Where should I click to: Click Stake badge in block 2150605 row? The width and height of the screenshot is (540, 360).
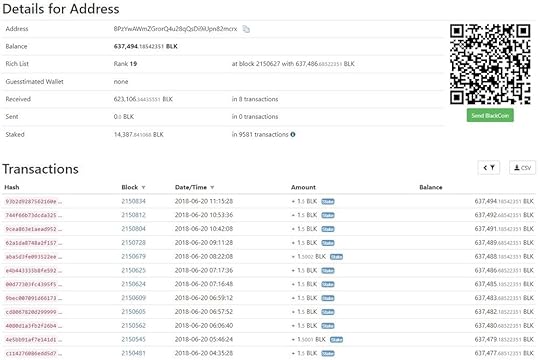pyautogui.click(x=328, y=312)
